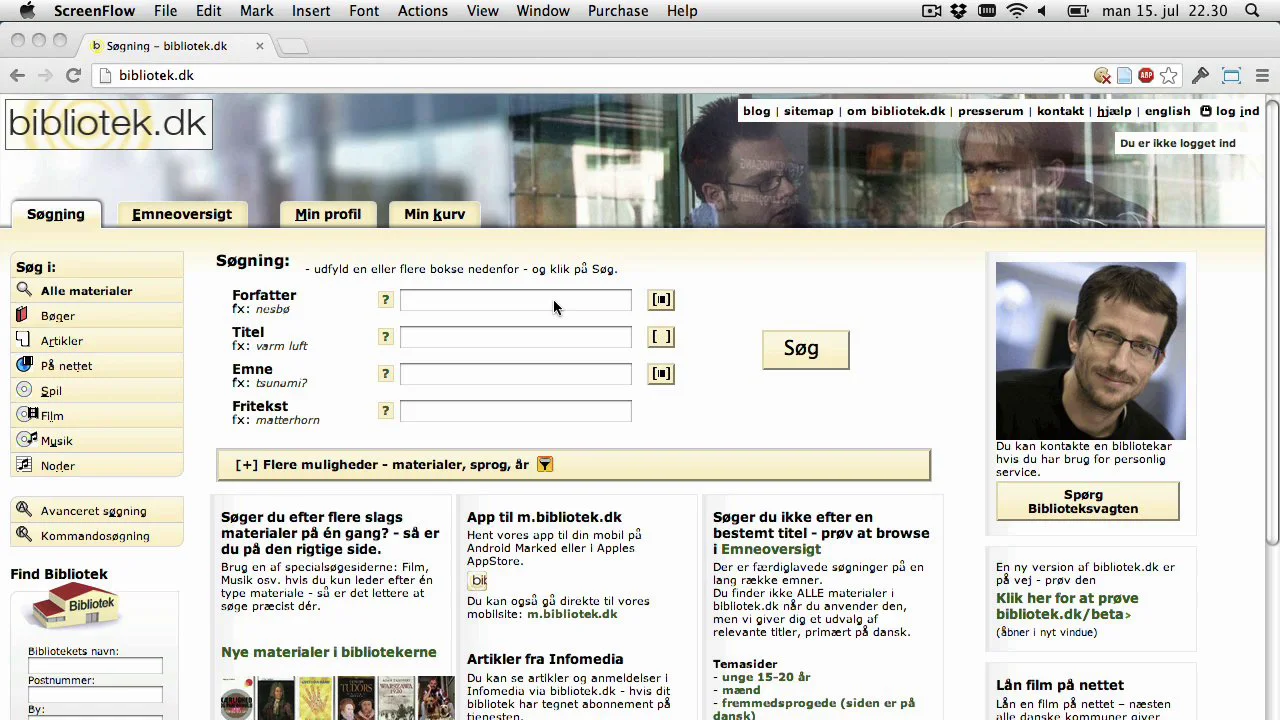This screenshot has width=1280, height=720.
Task: Select Alle materialer in the Søg i list
Action: [x=97, y=291]
